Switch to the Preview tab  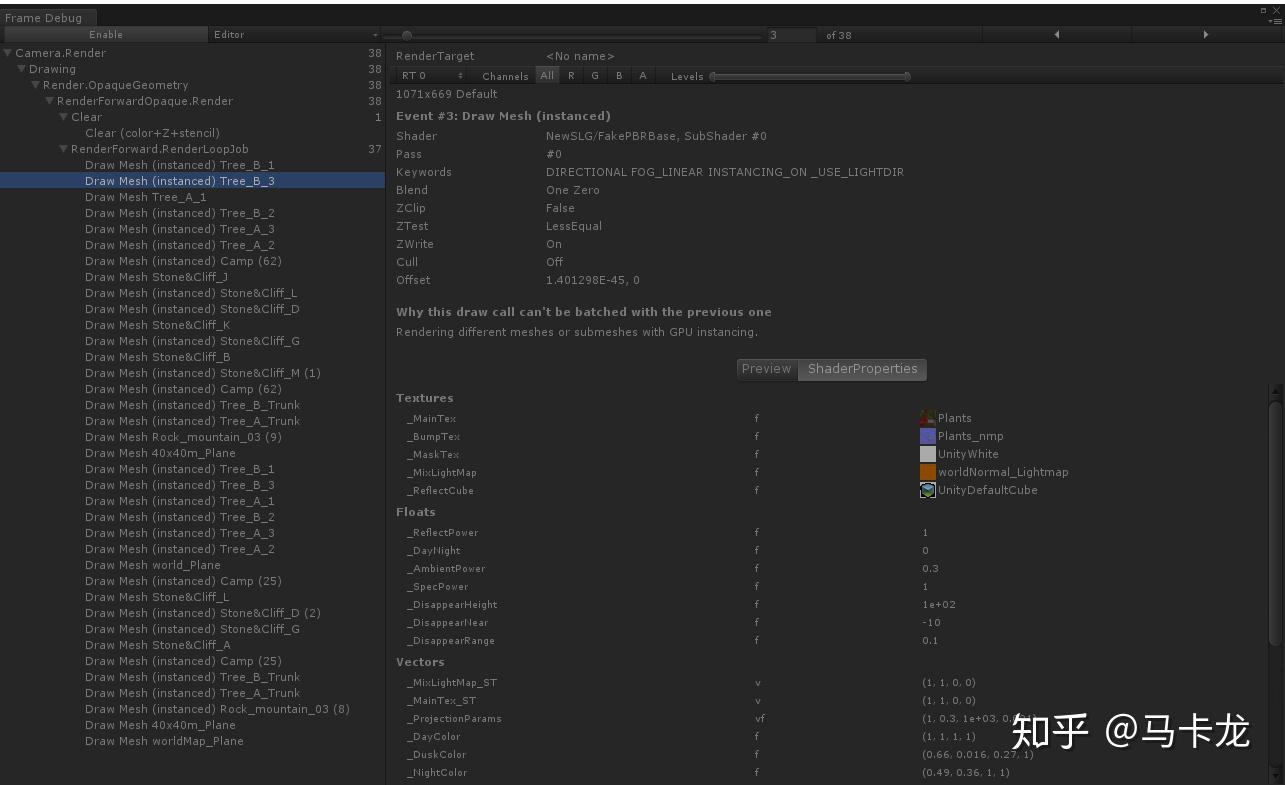pyautogui.click(x=766, y=369)
